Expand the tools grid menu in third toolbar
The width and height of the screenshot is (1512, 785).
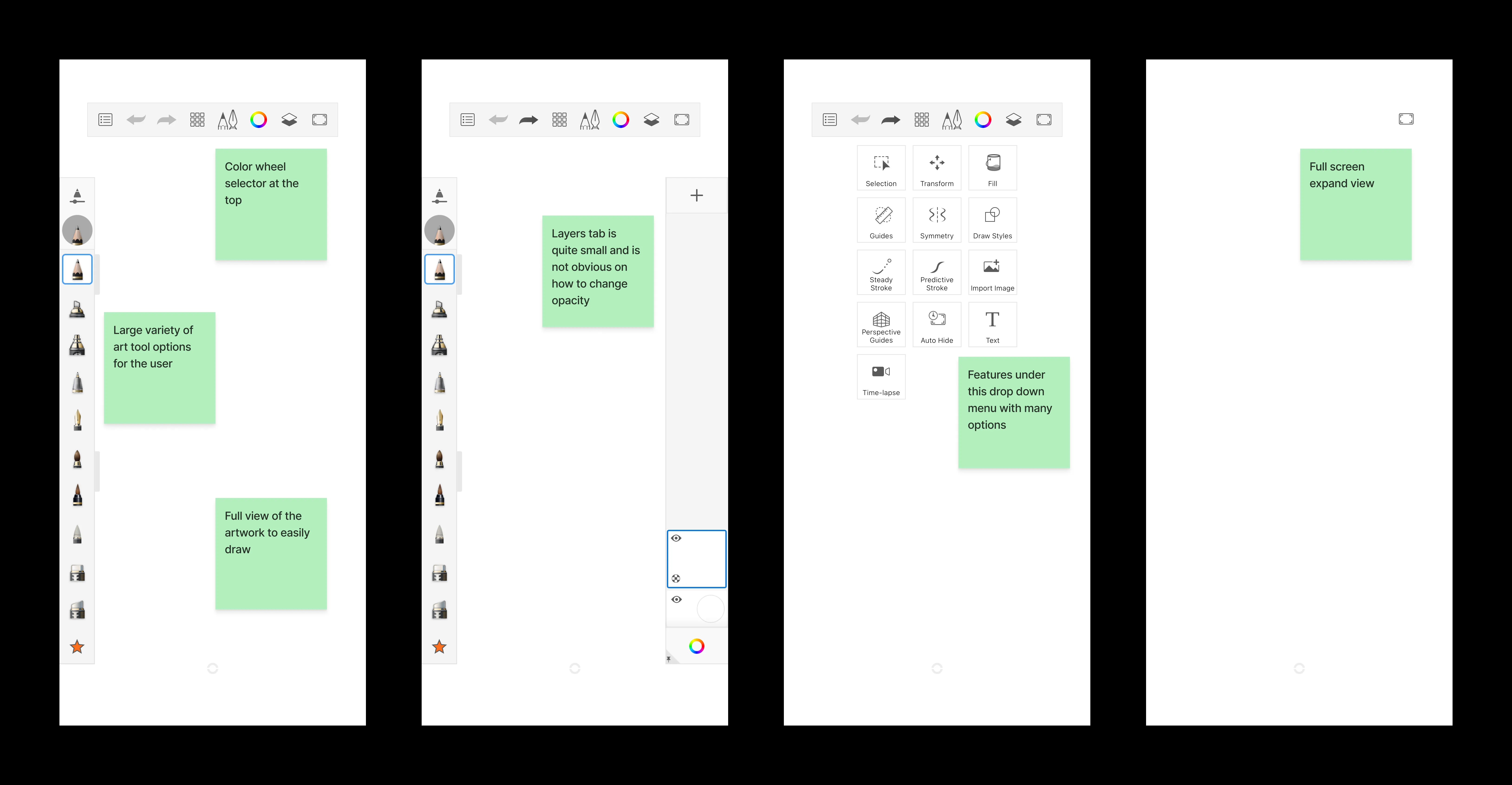922,120
